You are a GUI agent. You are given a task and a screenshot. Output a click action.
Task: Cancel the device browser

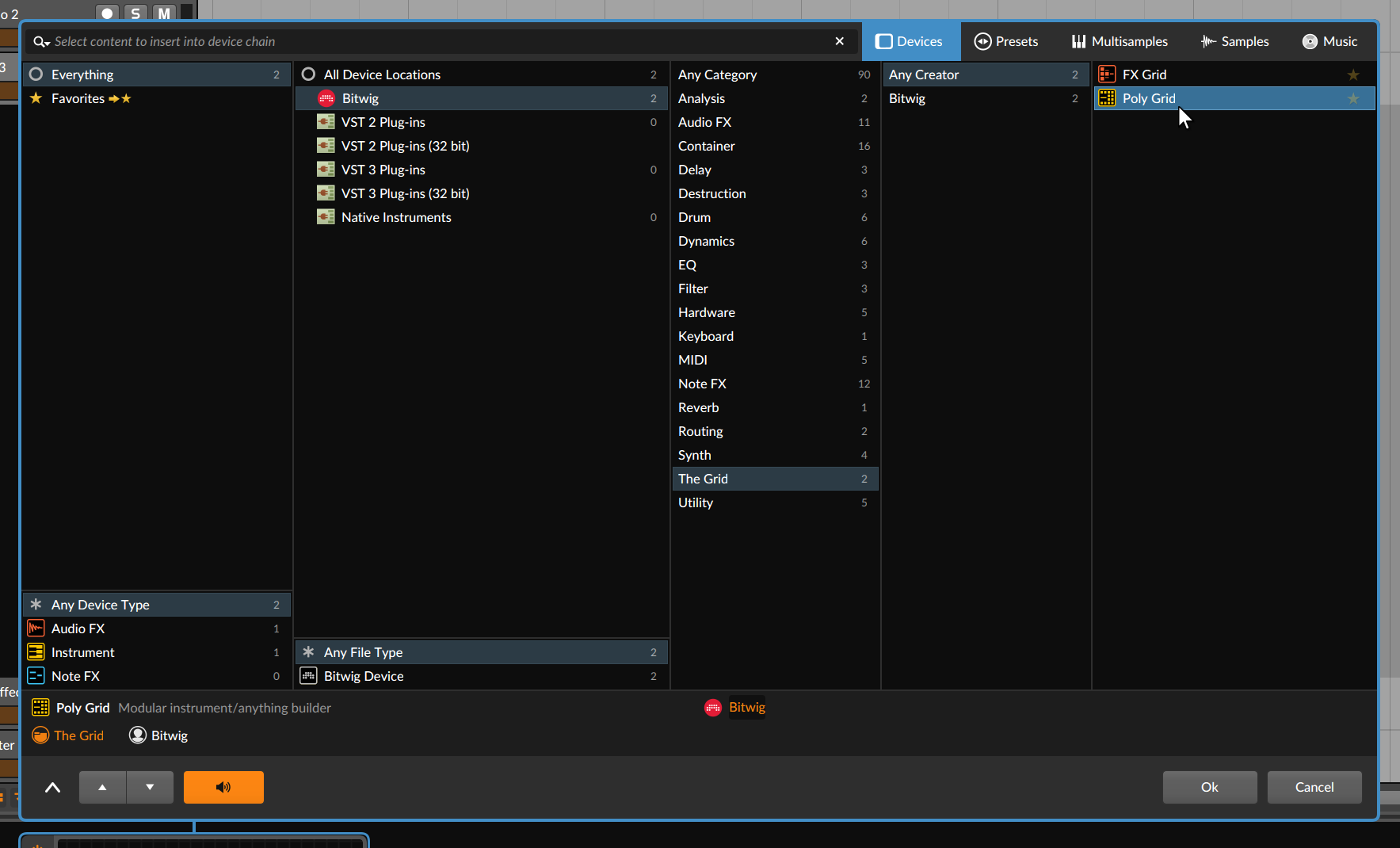point(1314,787)
